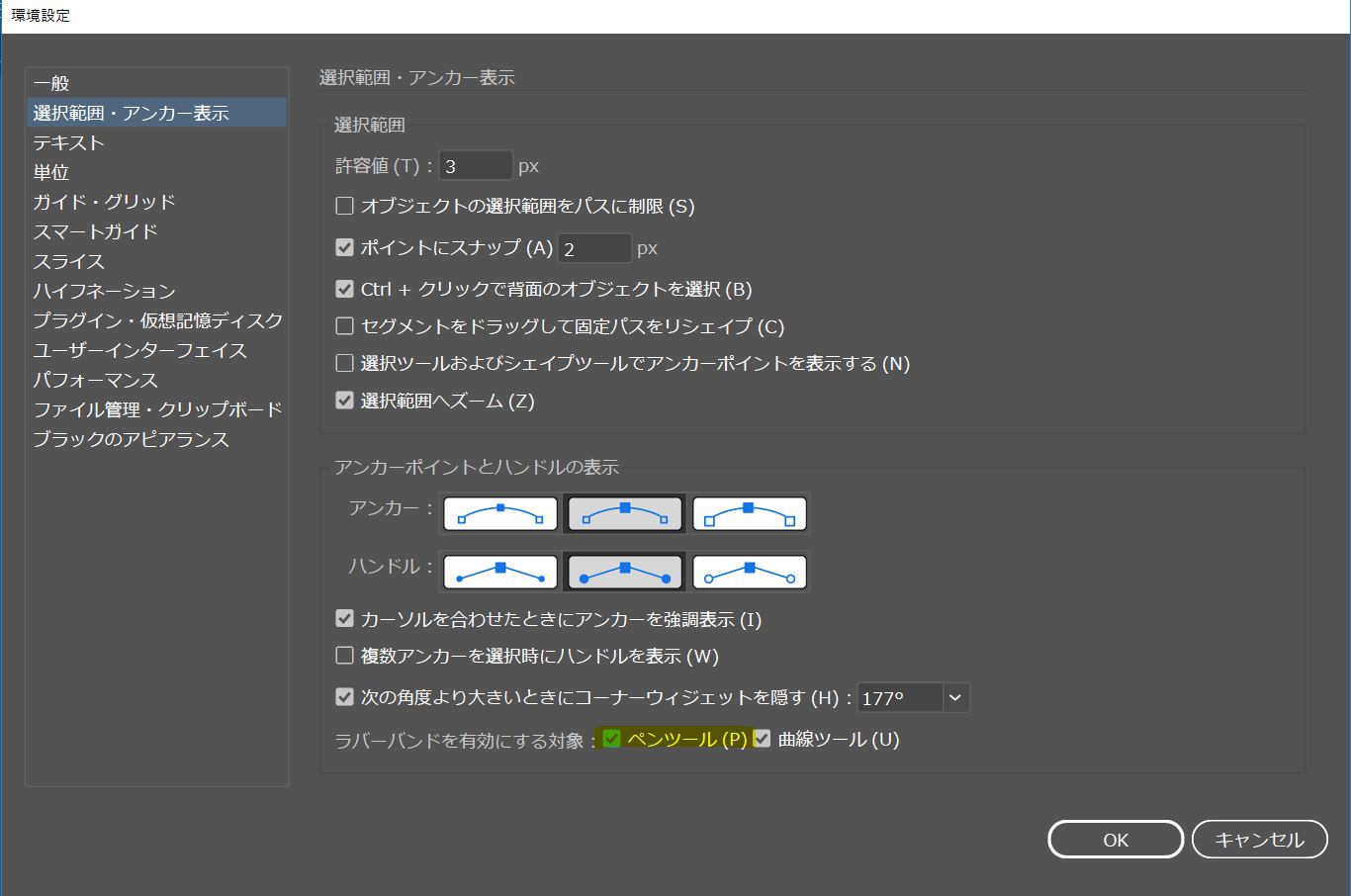Open the パフォーマンス category
This screenshot has width=1351, height=896.
point(157,380)
